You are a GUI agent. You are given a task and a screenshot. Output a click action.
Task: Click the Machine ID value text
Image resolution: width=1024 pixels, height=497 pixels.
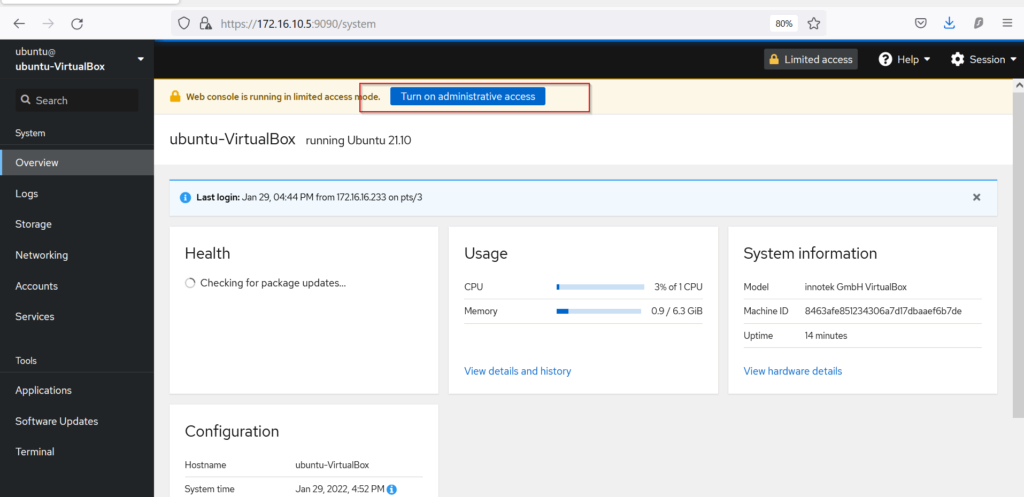click(x=883, y=311)
